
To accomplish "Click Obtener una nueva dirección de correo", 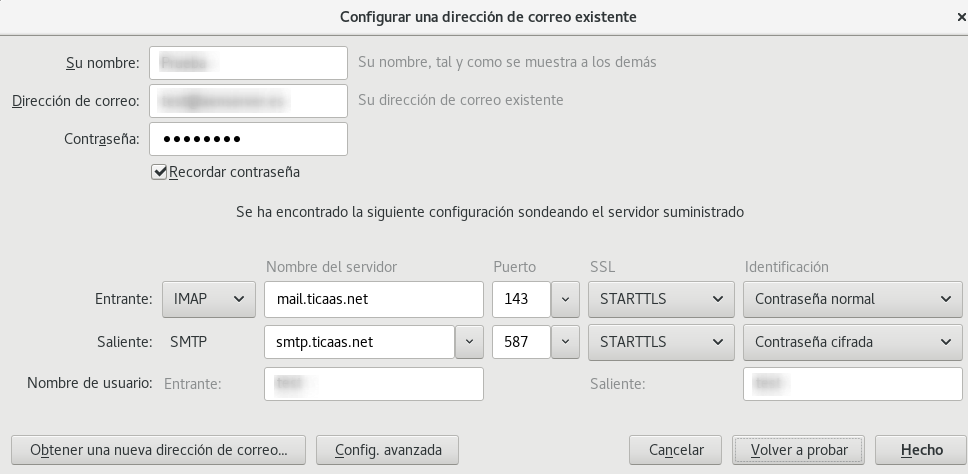I will 158,450.
